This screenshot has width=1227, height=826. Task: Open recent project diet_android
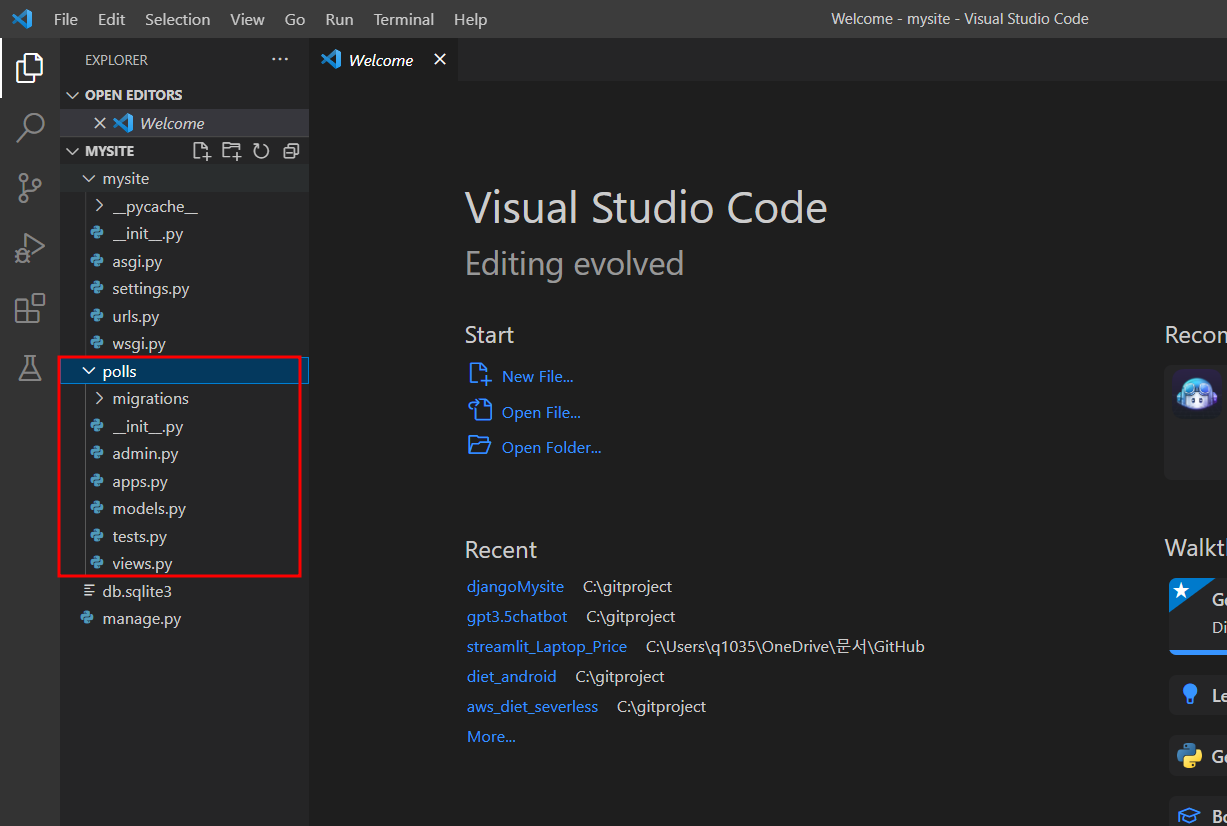tap(512, 676)
